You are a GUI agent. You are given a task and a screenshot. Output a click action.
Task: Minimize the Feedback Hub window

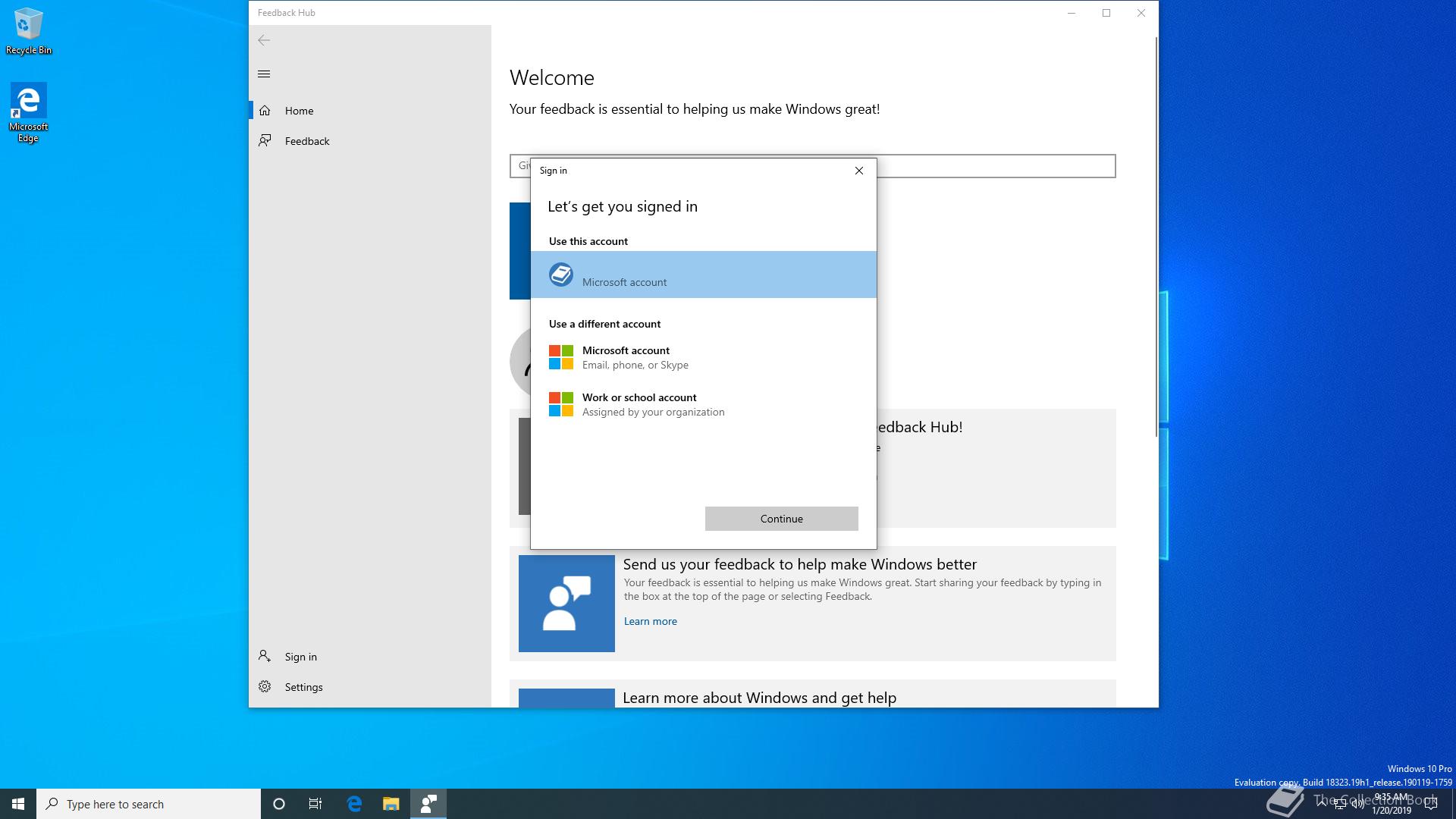pyautogui.click(x=1072, y=13)
